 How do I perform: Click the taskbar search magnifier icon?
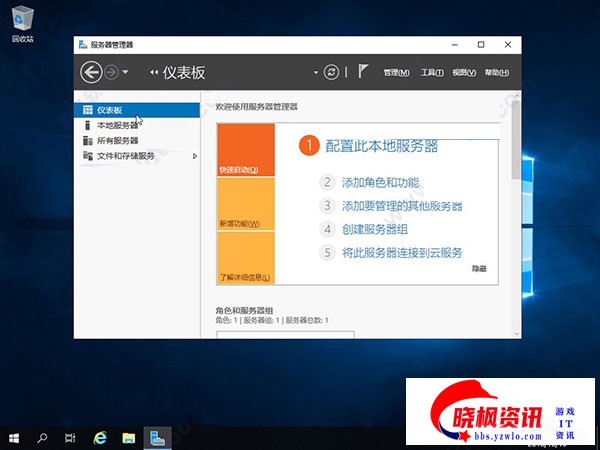click(x=42, y=438)
